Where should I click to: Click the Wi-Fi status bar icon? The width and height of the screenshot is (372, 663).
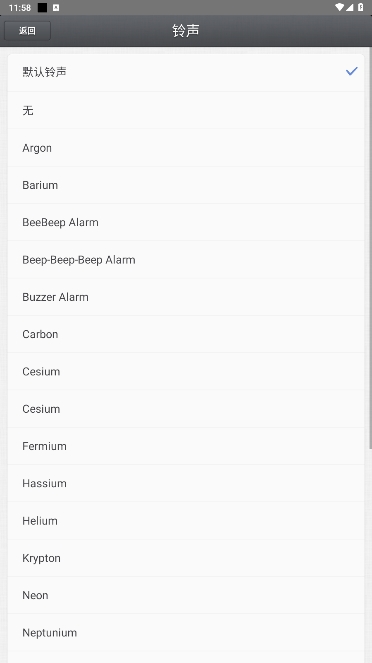click(340, 7)
